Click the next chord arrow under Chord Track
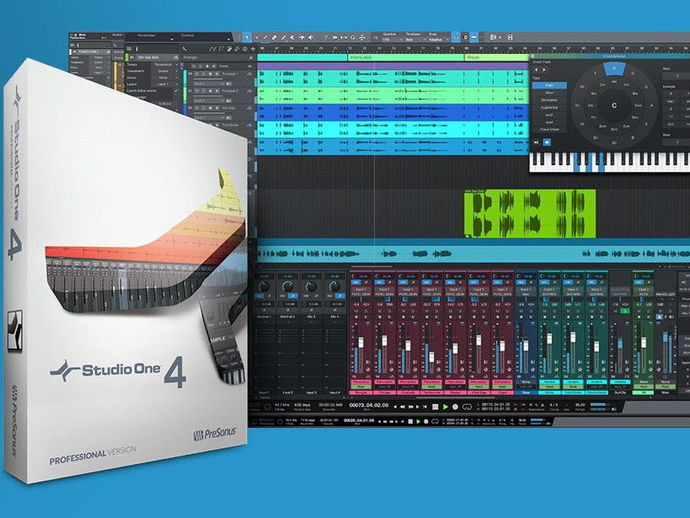The width and height of the screenshot is (690, 518). click(544, 70)
